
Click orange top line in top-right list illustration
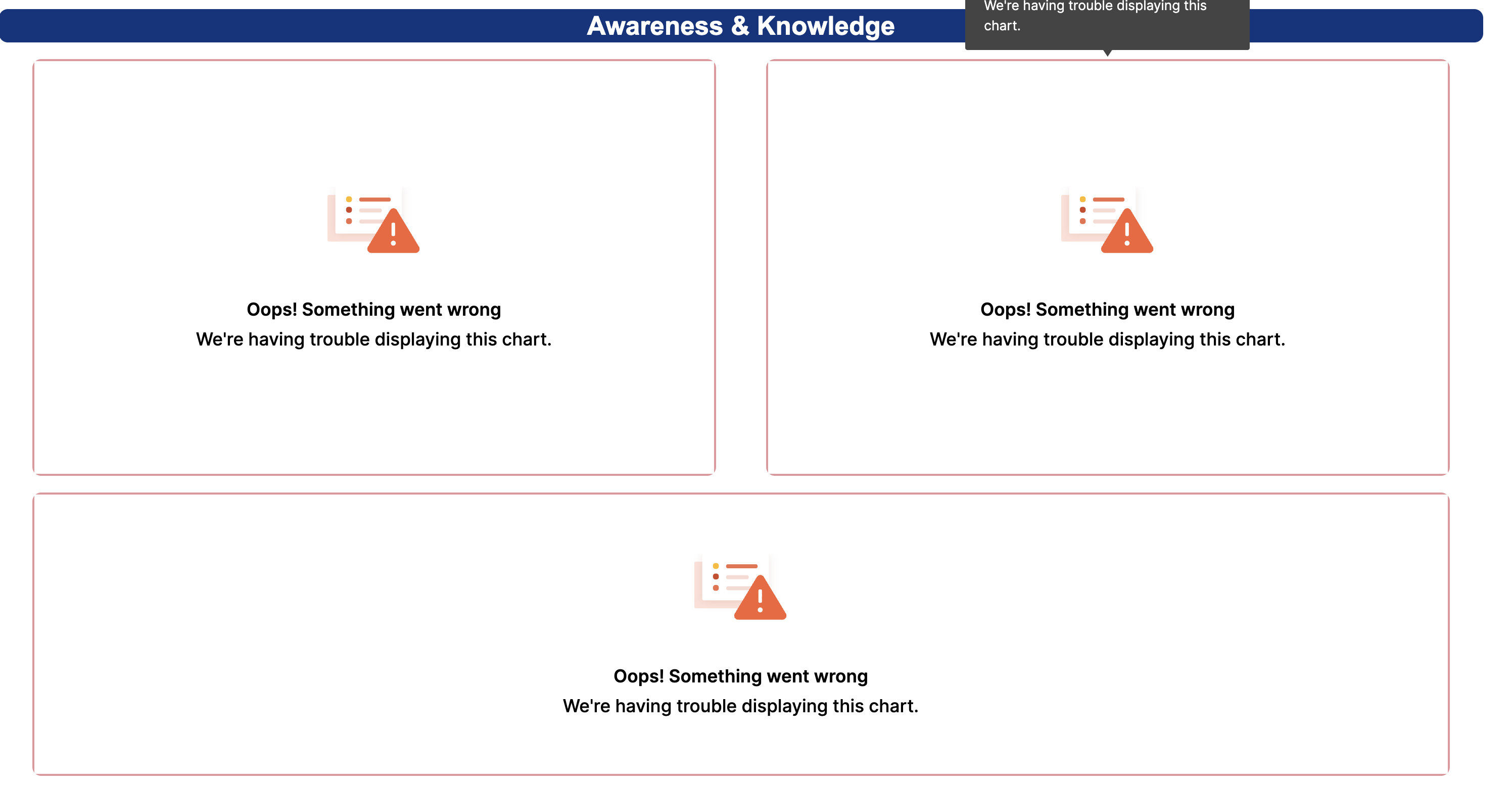[1108, 200]
